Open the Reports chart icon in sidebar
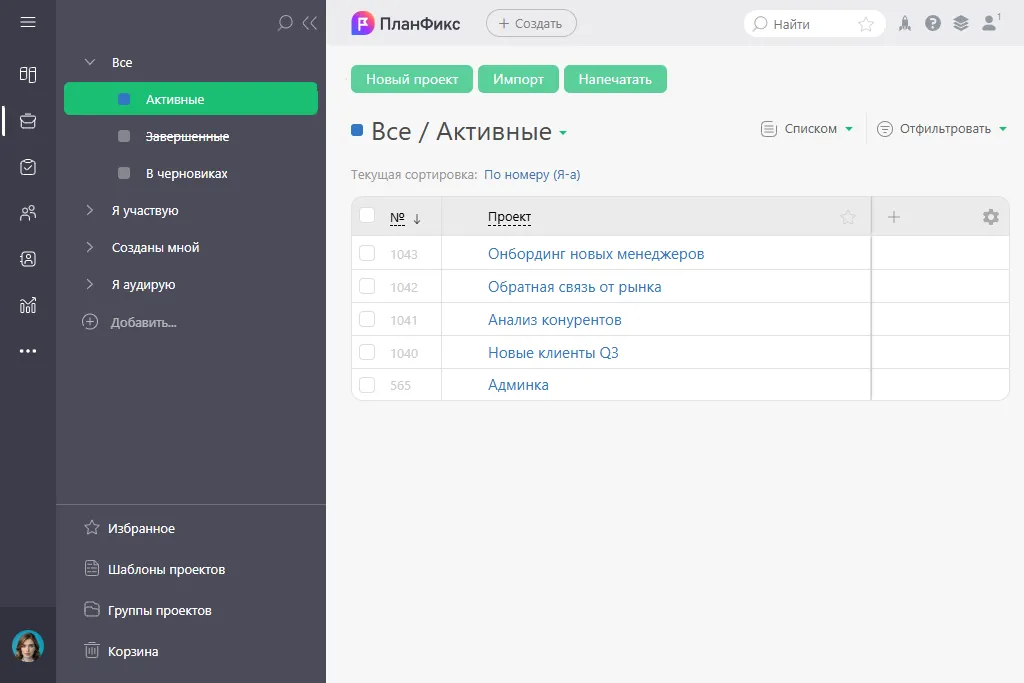The image size is (1024, 683). (x=28, y=305)
